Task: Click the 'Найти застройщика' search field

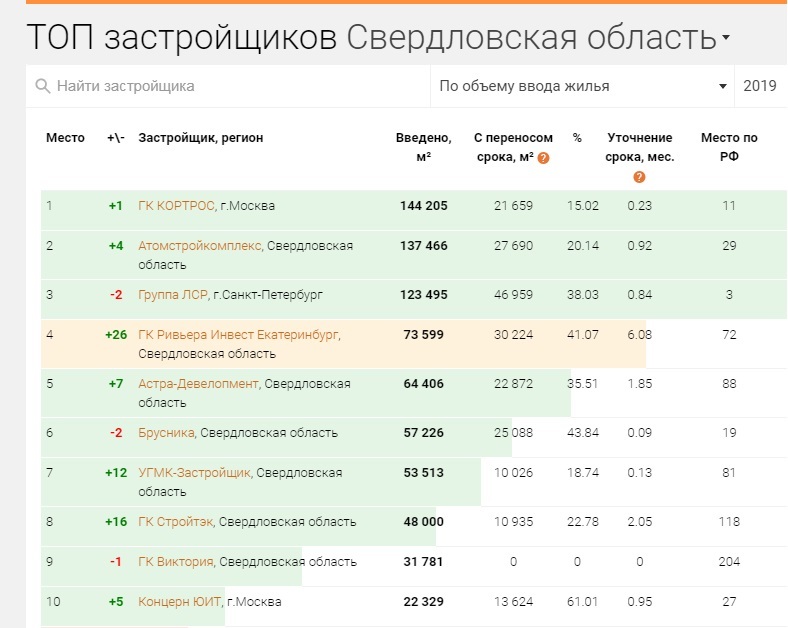Action: click(x=230, y=87)
